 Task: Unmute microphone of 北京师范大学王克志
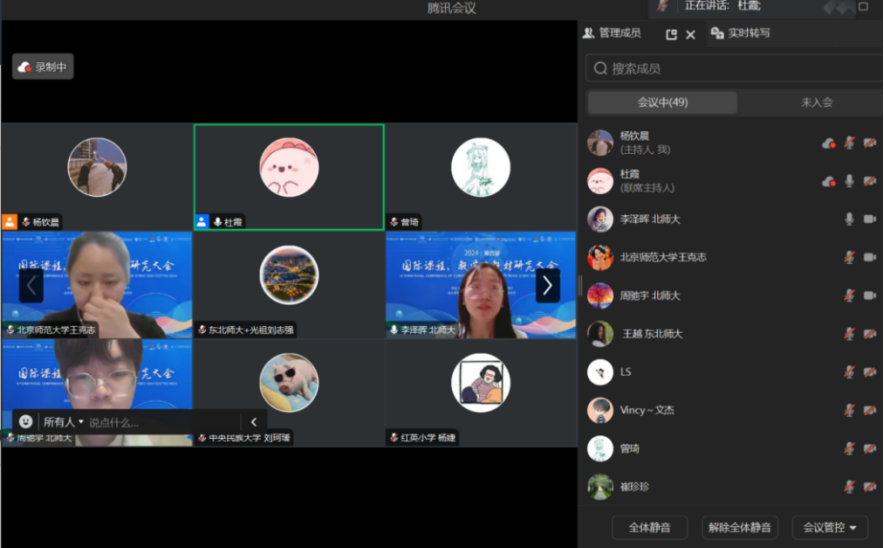point(849,257)
